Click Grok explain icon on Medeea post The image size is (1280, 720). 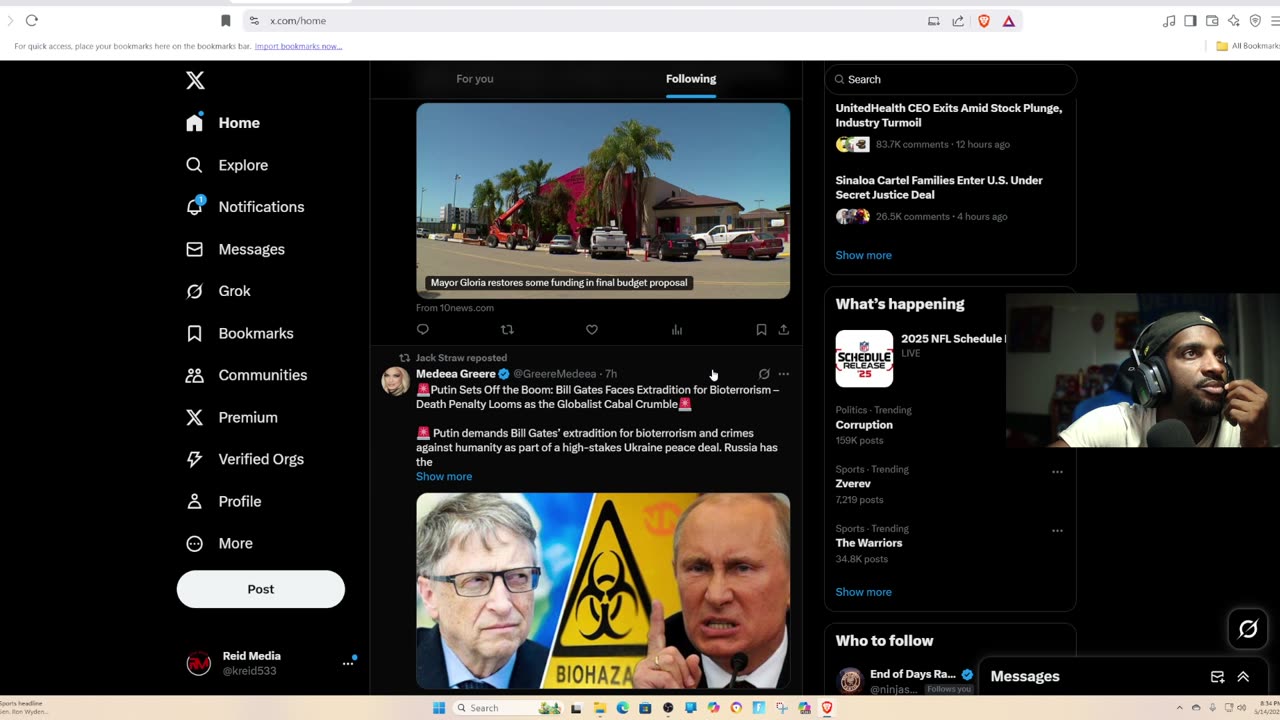click(x=764, y=374)
